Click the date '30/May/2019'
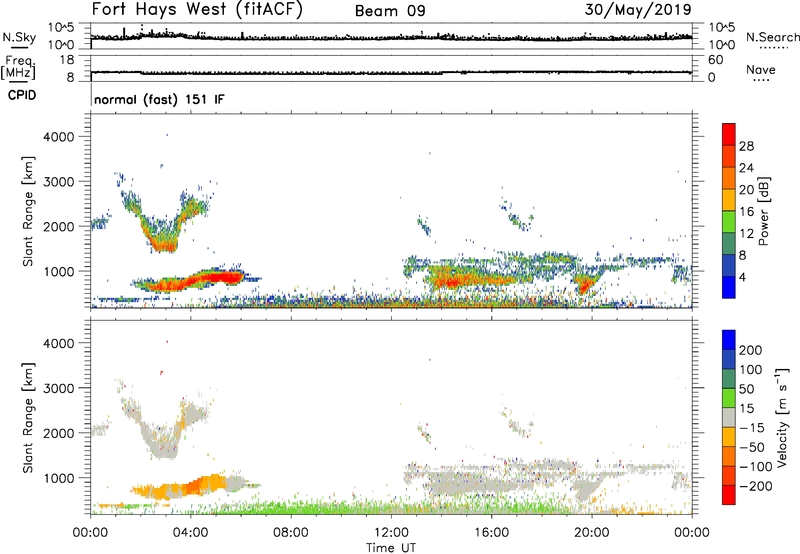Viewport: 800px width, 554px height. [x=638, y=10]
